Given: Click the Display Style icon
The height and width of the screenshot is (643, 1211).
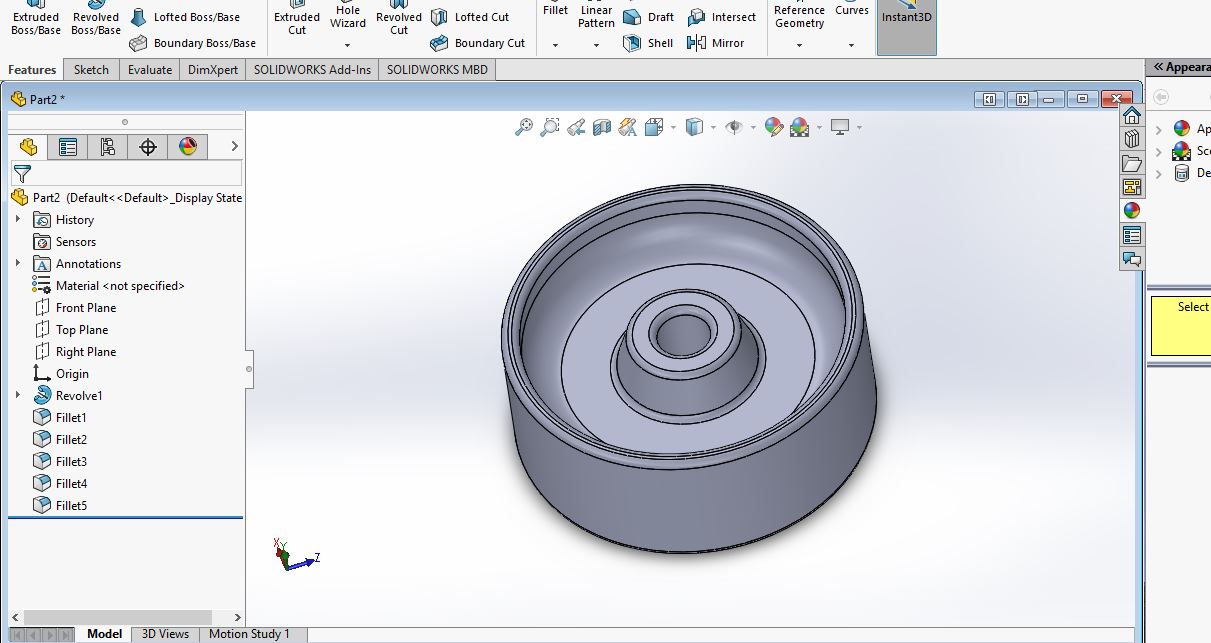Looking at the screenshot, I should (x=694, y=127).
